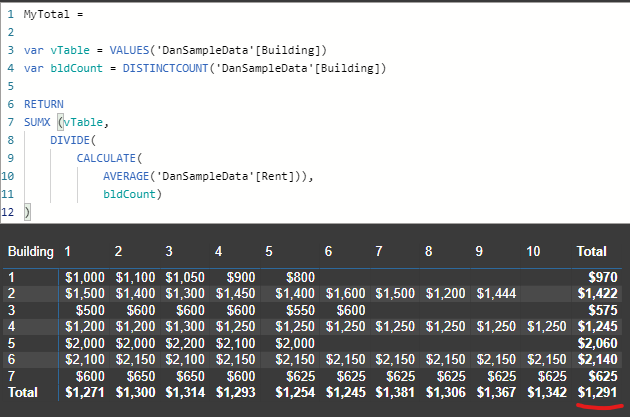This screenshot has width=630, height=417.
Task: Click the closing parenthesis on line 12
Action: 27,212
